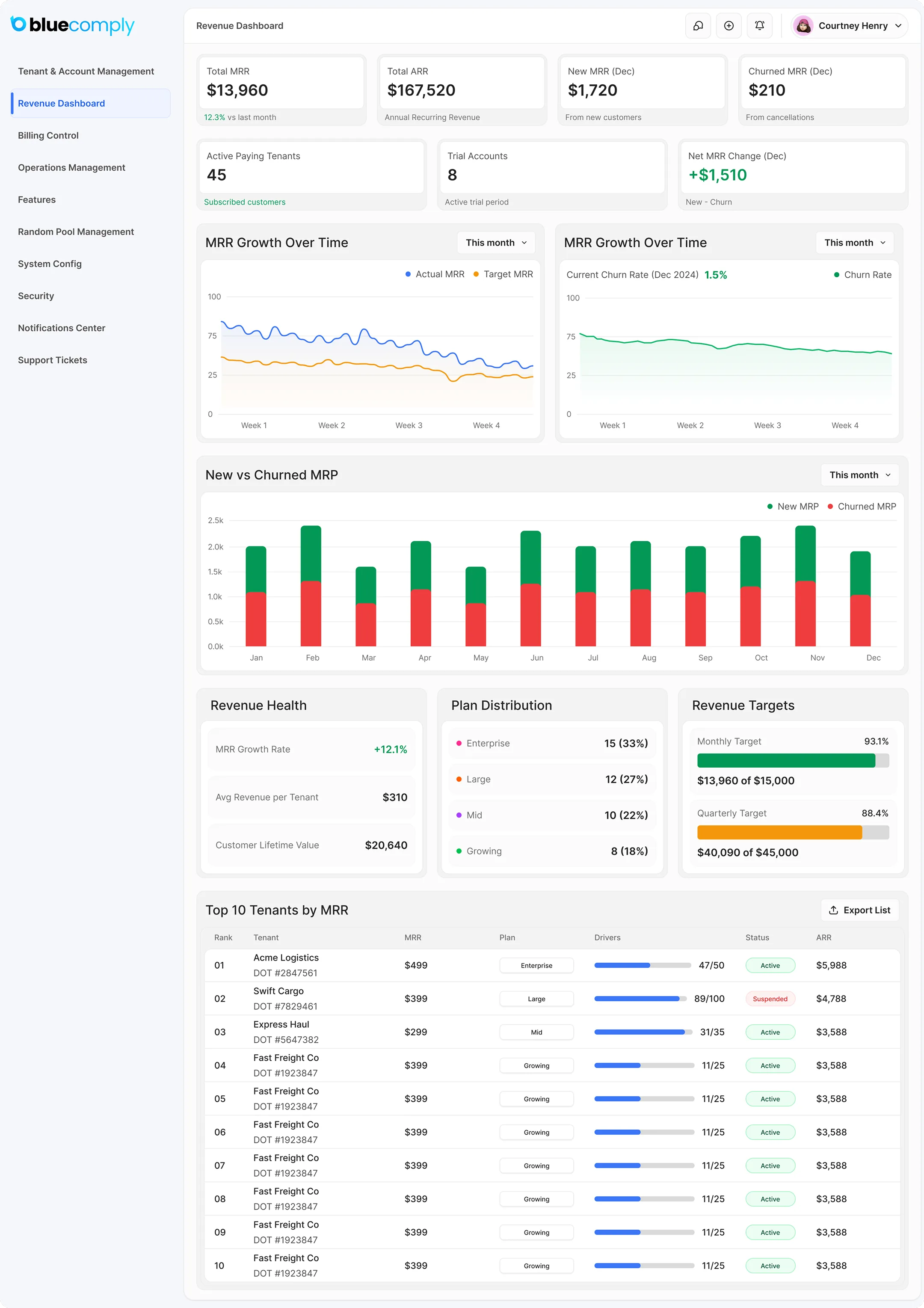The height and width of the screenshot is (1308, 924).
Task: Expand the Courtney Henry user menu chevron
Action: coord(898,26)
